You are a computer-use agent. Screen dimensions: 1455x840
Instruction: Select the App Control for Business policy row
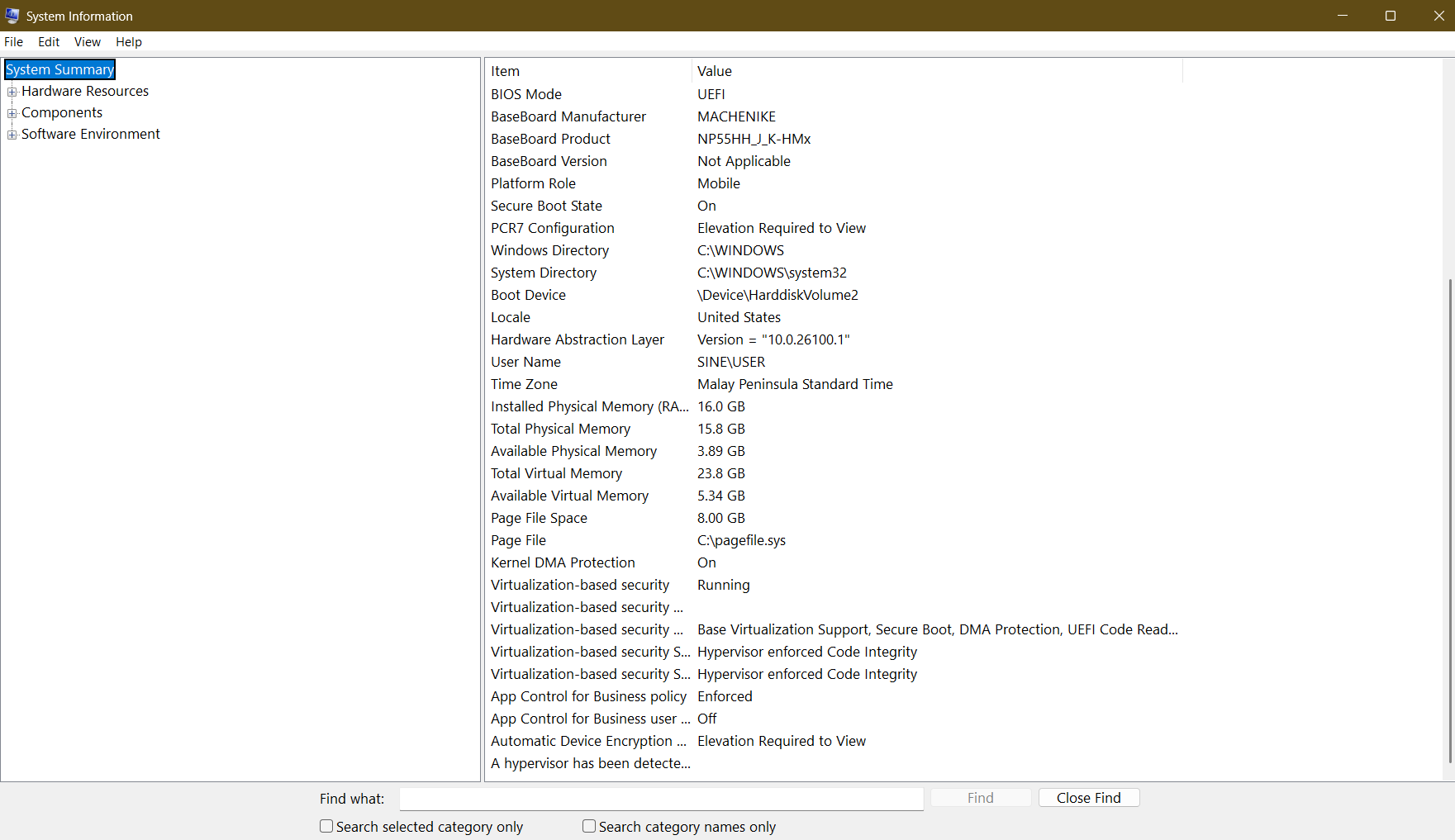pyautogui.click(x=834, y=696)
